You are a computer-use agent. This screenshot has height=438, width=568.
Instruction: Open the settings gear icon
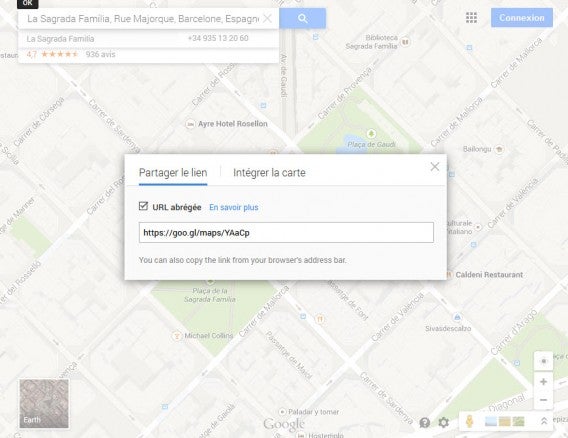tap(444, 422)
